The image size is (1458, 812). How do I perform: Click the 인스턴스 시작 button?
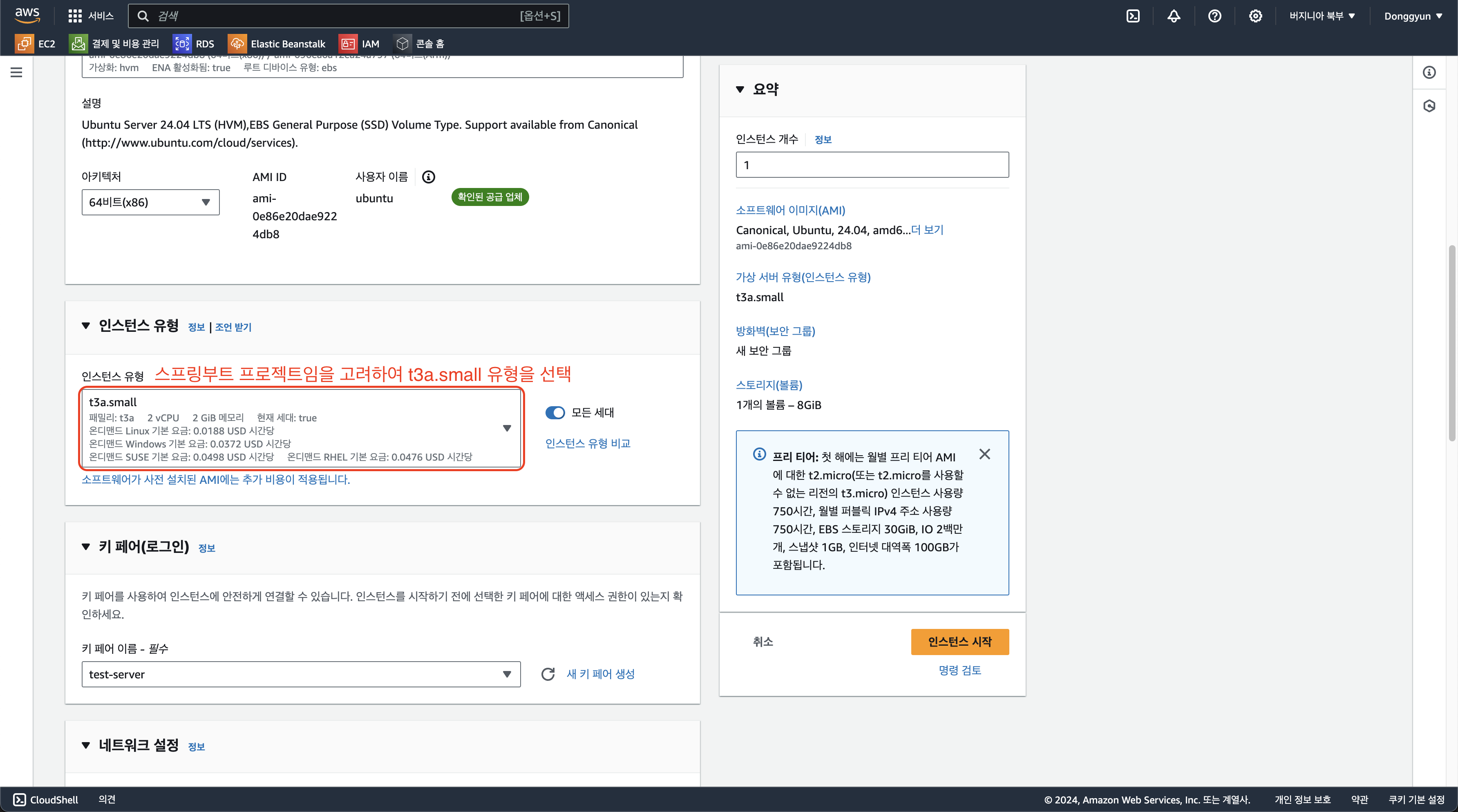pos(959,642)
